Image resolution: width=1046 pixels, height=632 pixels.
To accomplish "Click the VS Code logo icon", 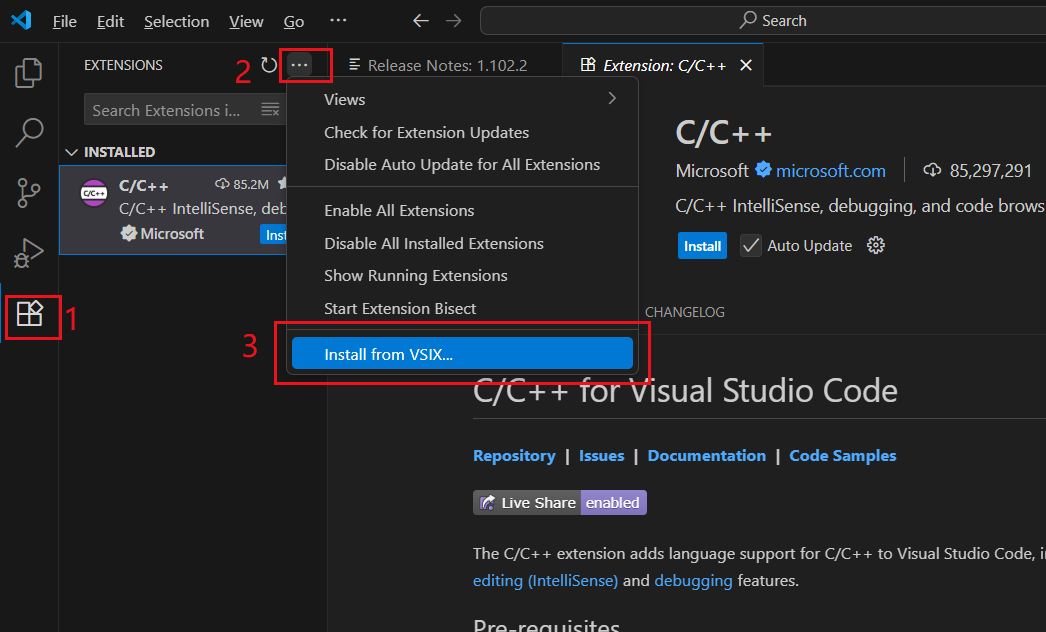I will click(x=21, y=20).
